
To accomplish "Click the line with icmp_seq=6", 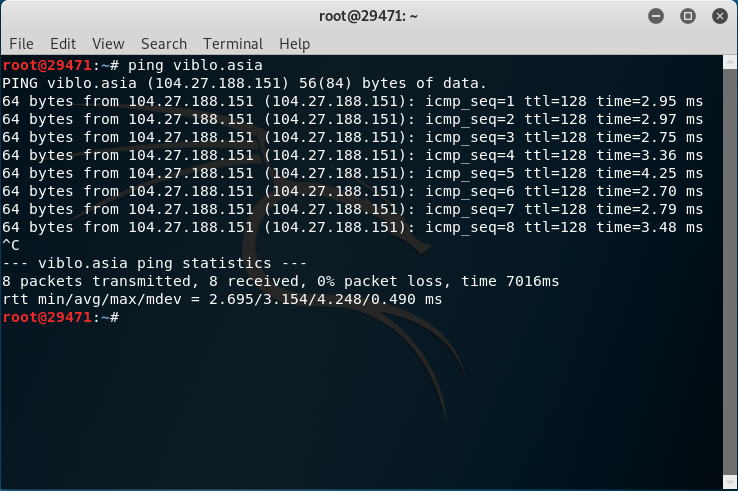I will (x=353, y=191).
